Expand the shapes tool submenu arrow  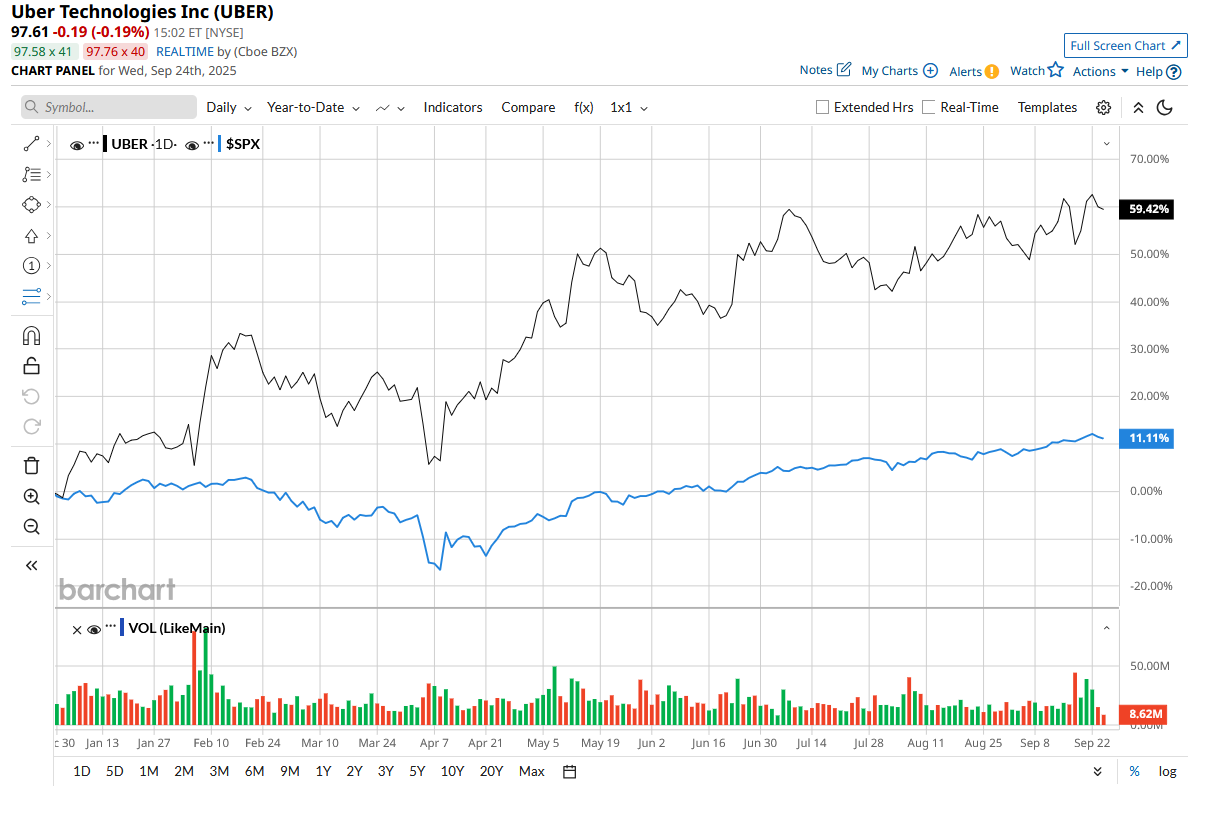[x=48, y=205]
